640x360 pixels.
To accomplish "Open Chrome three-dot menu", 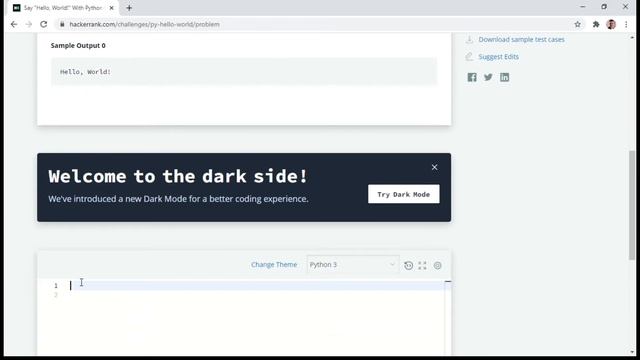I will [626, 24].
